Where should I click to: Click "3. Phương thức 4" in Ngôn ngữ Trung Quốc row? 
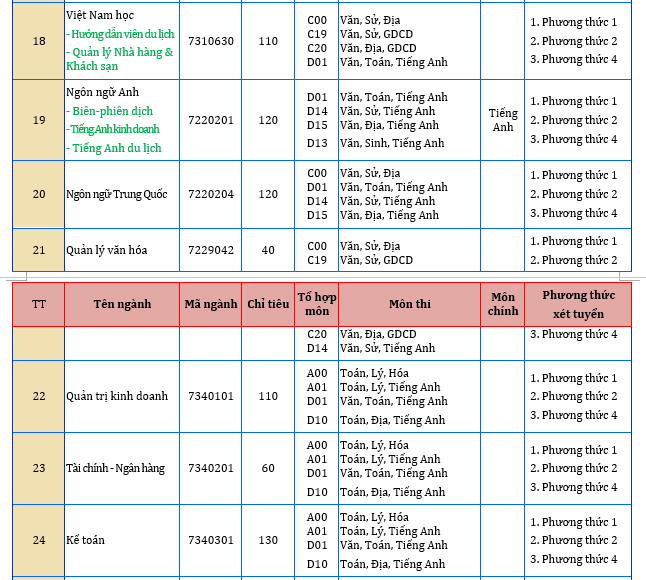pyautogui.click(x=573, y=213)
